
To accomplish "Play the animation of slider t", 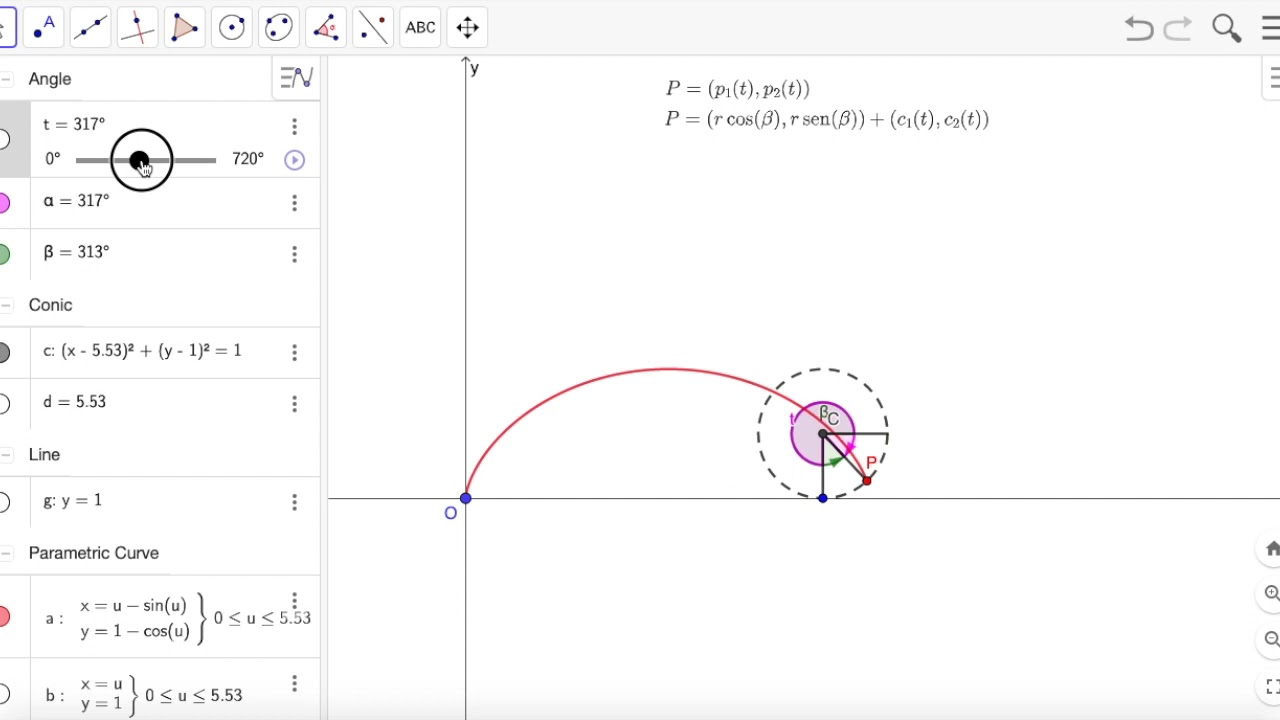I will click(294, 160).
